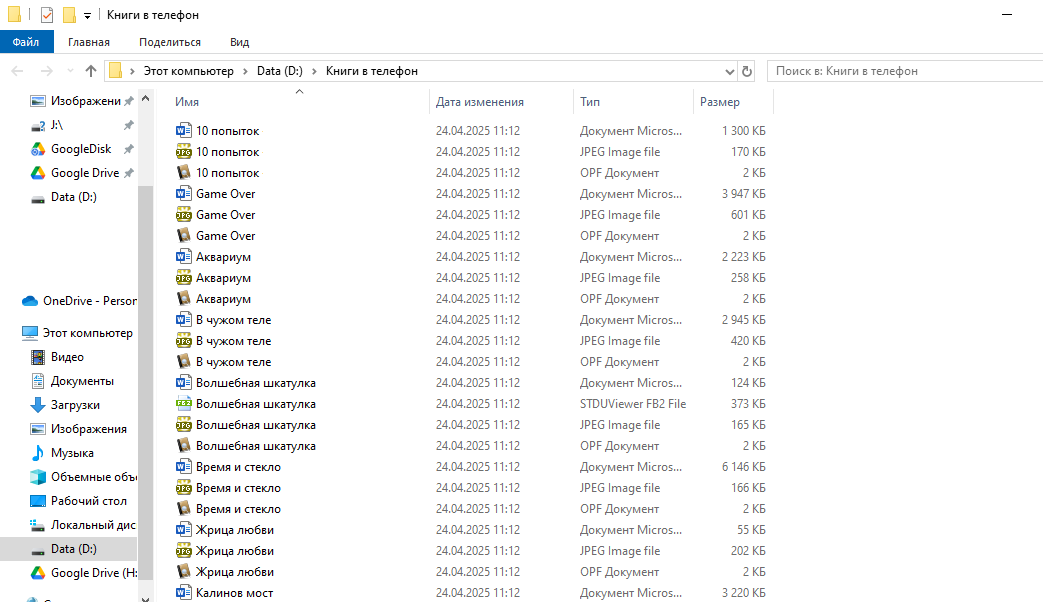Image resolution: width=1043 pixels, height=602 pixels.
Task: Open Customize Quick Access Toolbar dropdown
Action: (87, 15)
